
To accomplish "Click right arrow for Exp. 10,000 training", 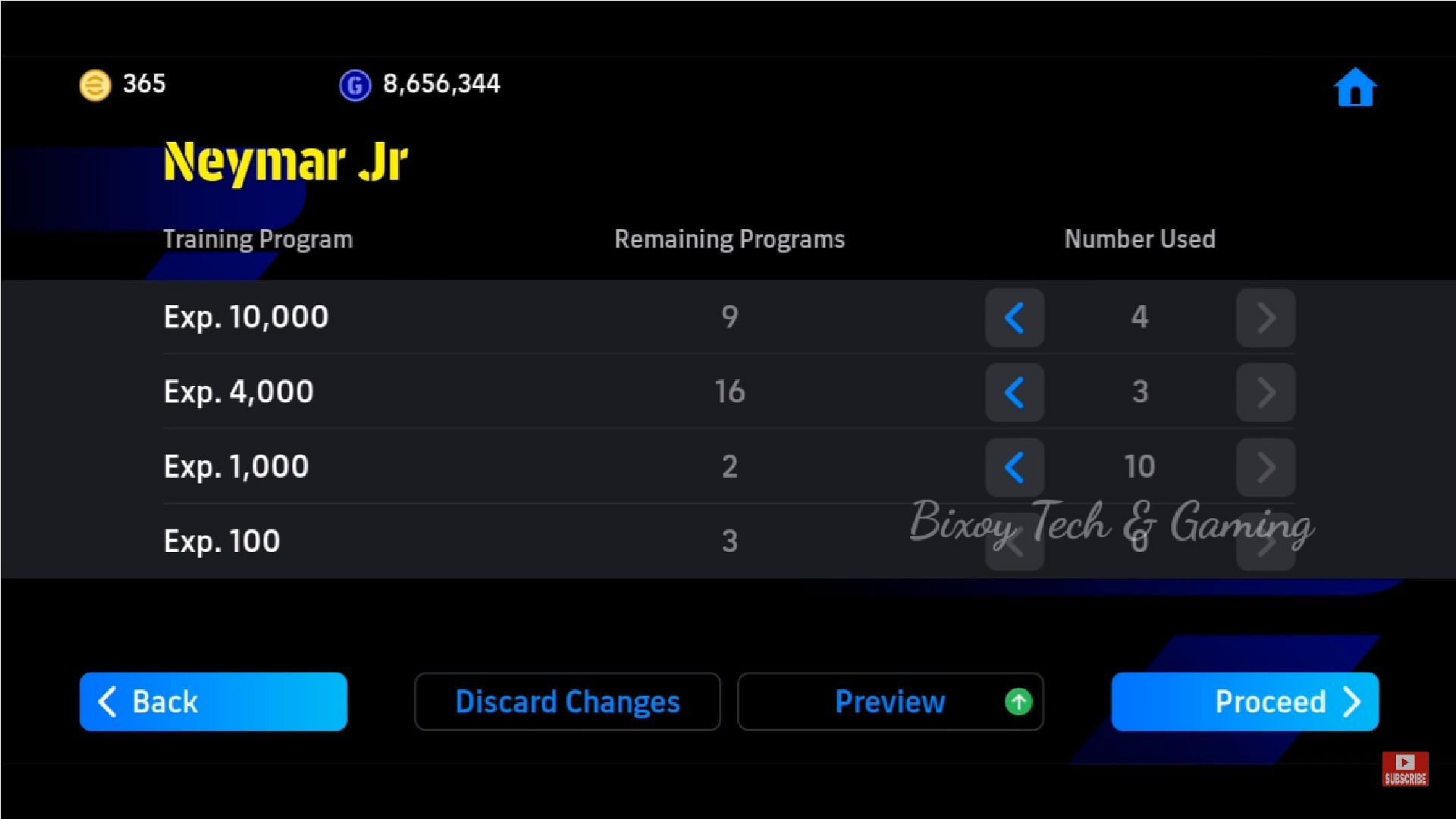I will (1265, 318).
